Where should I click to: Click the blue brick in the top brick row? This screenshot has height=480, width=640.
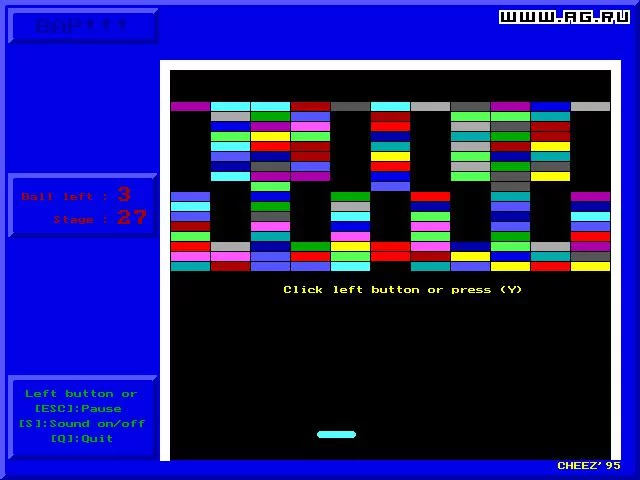[x=550, y=107]
